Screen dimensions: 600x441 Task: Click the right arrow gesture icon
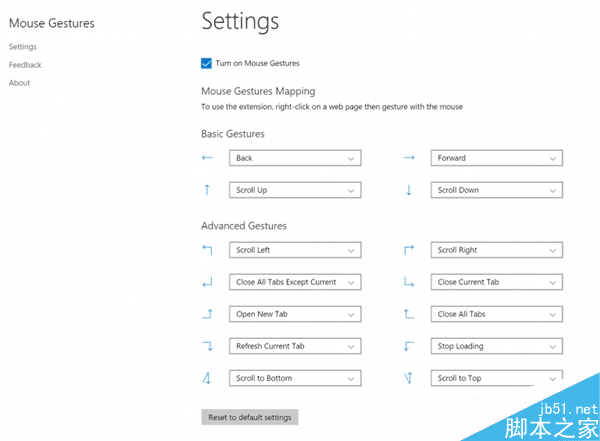pyautogui.click(x=409, y=158)
